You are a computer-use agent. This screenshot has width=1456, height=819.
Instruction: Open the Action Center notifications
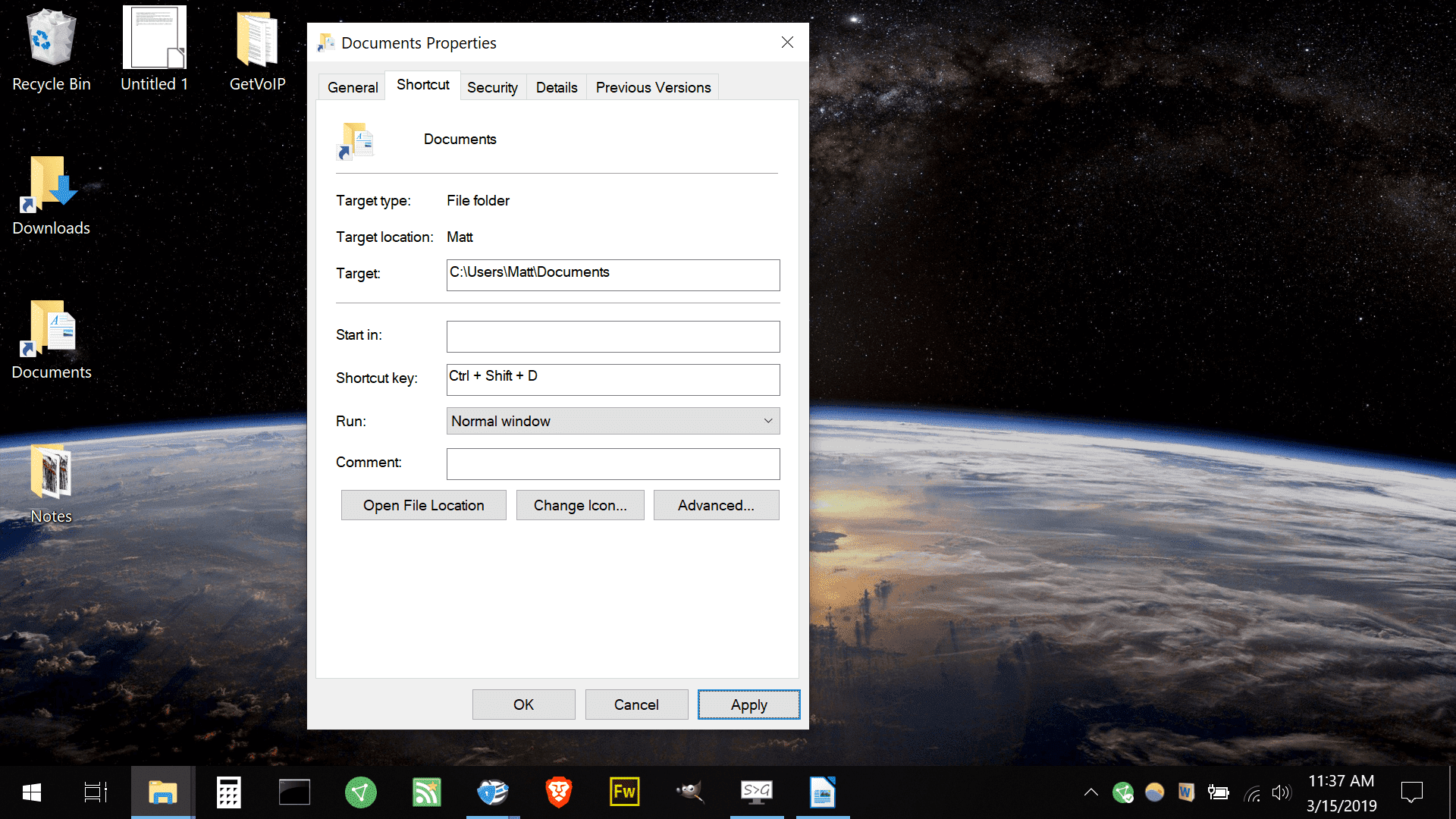[x=1411, y=792]
